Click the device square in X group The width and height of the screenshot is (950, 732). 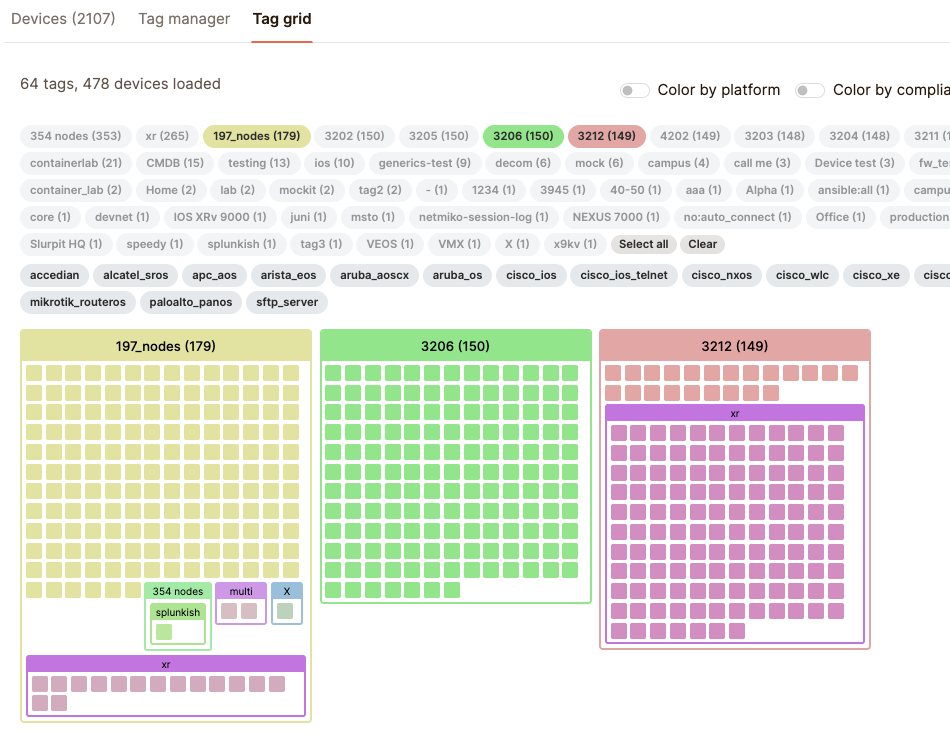click(x=286, y=610)
